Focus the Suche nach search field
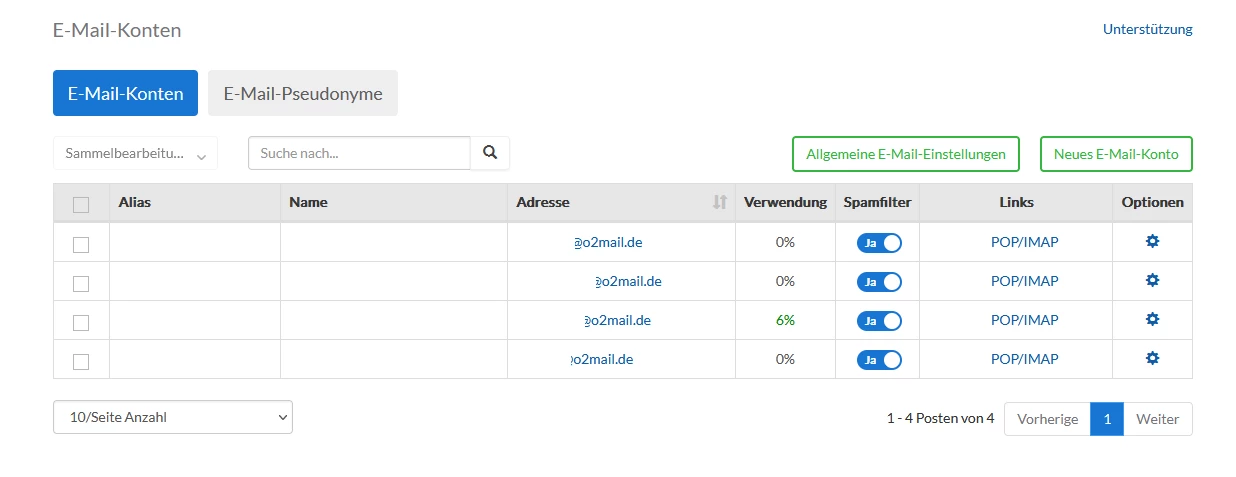The height and width of the screenshot is (477, 1236). (x=359, y=153)
